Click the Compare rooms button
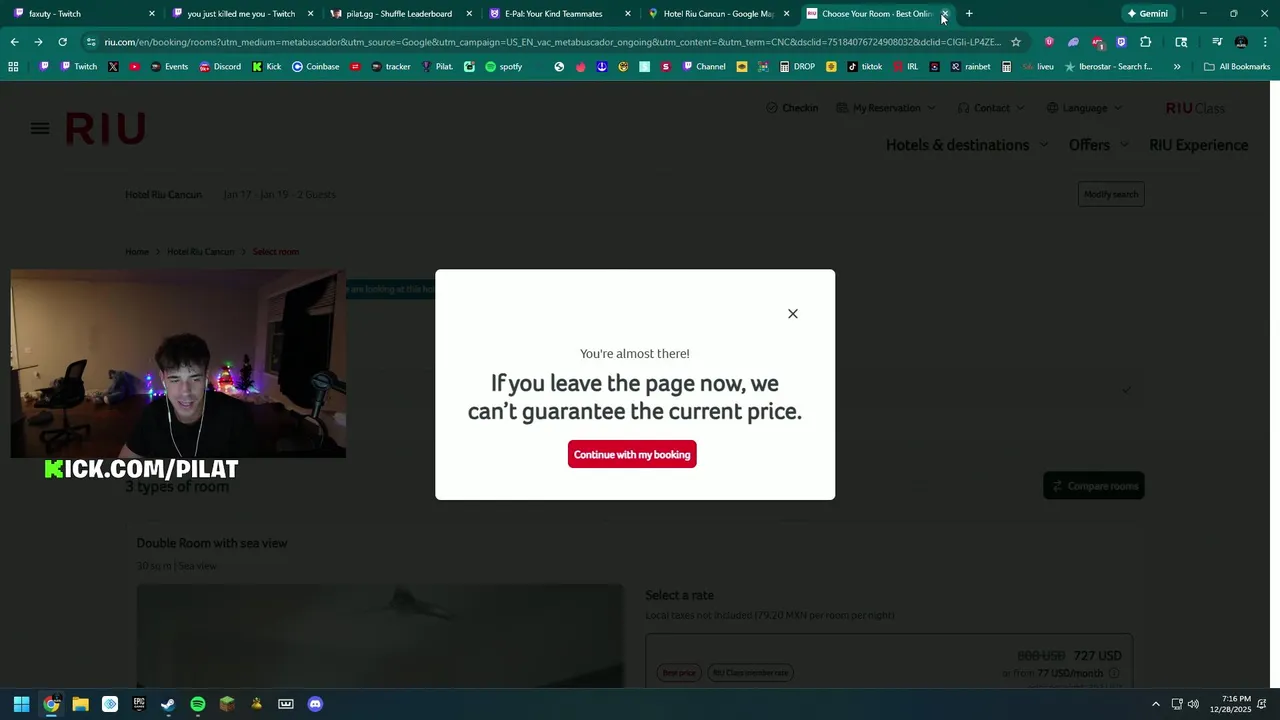Image resolution: width=1280 pixels, height=720 pixels. [x=1094, y=486]
